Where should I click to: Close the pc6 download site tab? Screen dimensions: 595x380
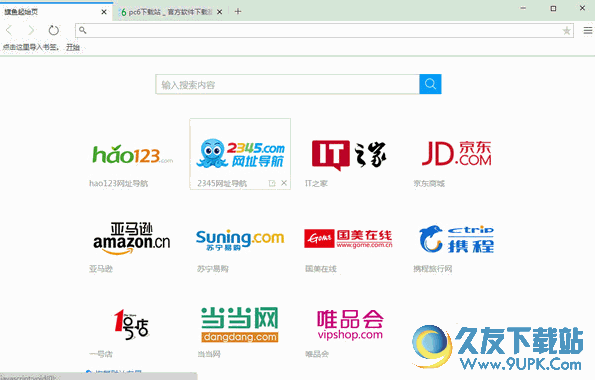coord(219,12)
